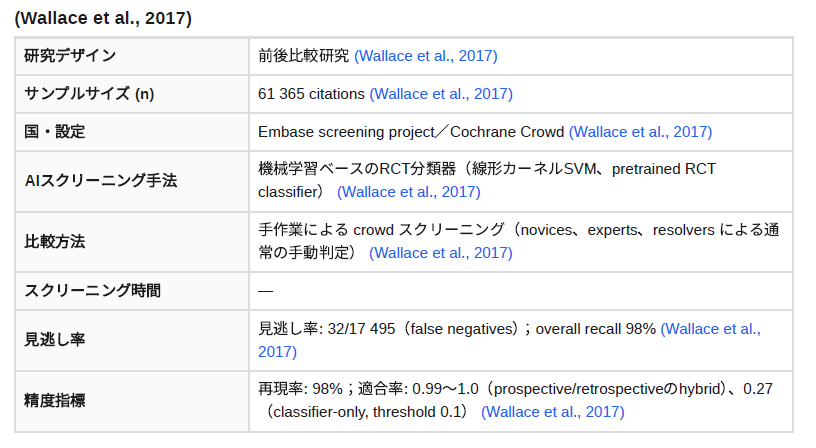Select the text 見逃し率: 32/17 495
The height and width of the screenshot is (448, 816).
tap(327, 329)
